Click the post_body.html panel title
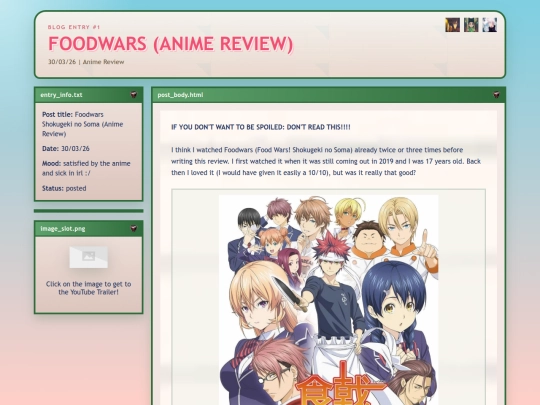Viewport: 540px width, 405px height. coord(180,95)
